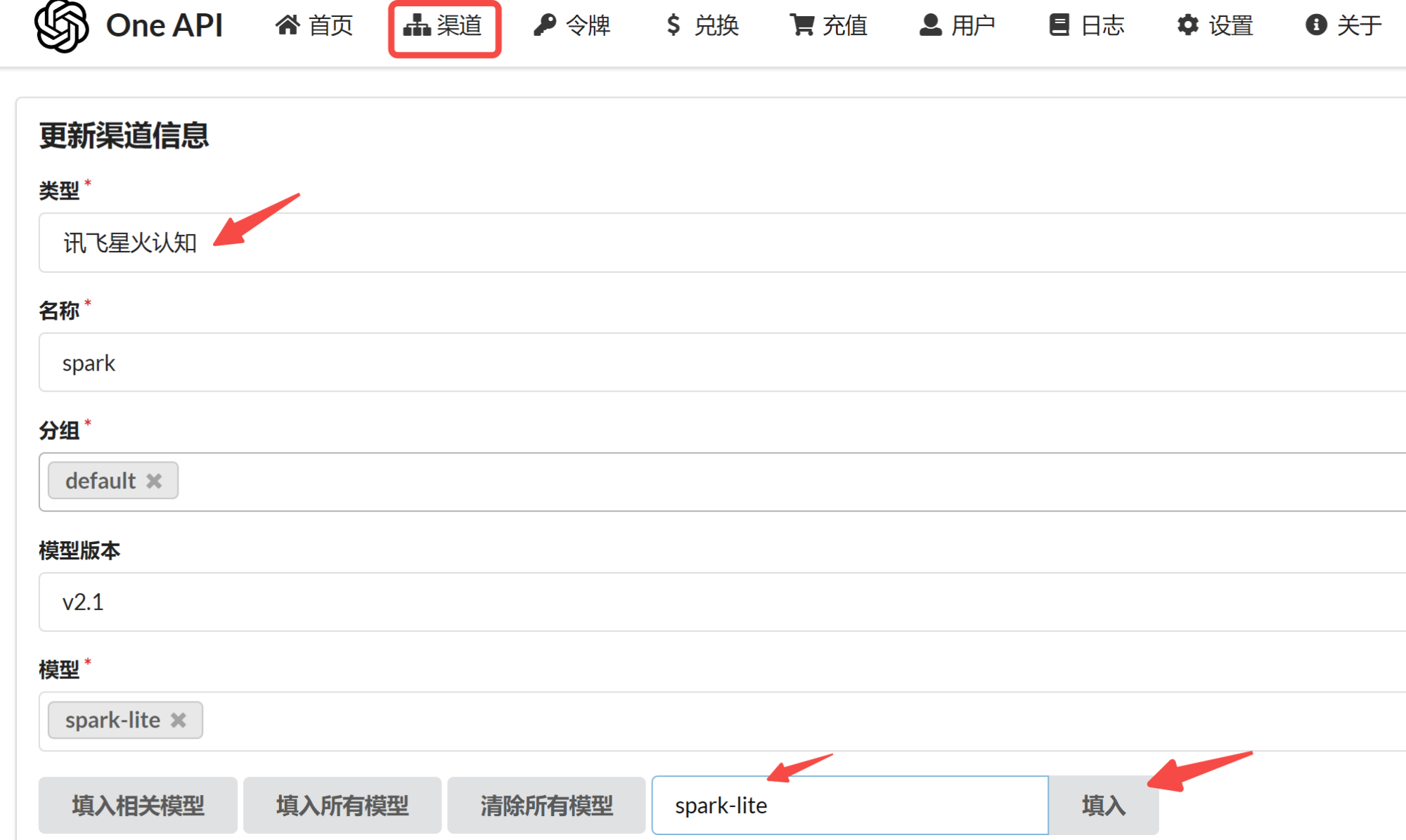This screenshot has width=1406, height=840.
Task: Click the 名称 field containing spark
Action: 722,363
